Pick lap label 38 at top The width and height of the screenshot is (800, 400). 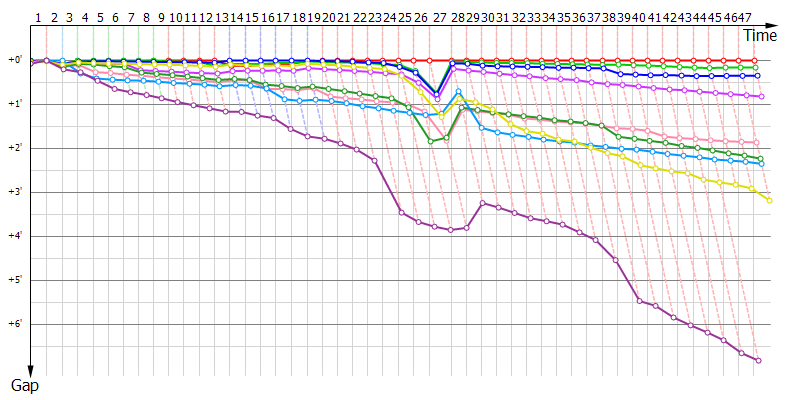tap(609, 18)
